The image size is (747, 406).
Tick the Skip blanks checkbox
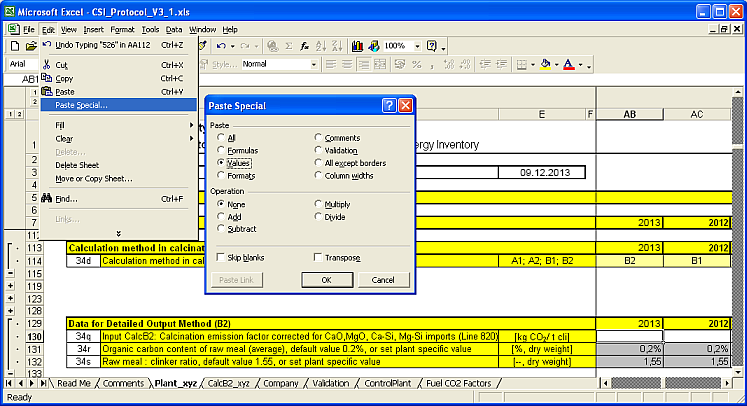[222, 257]
